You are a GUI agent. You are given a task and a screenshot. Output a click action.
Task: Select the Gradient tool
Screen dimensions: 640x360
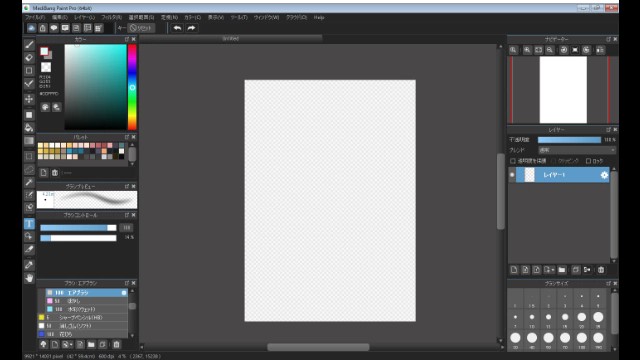[29, 141]
